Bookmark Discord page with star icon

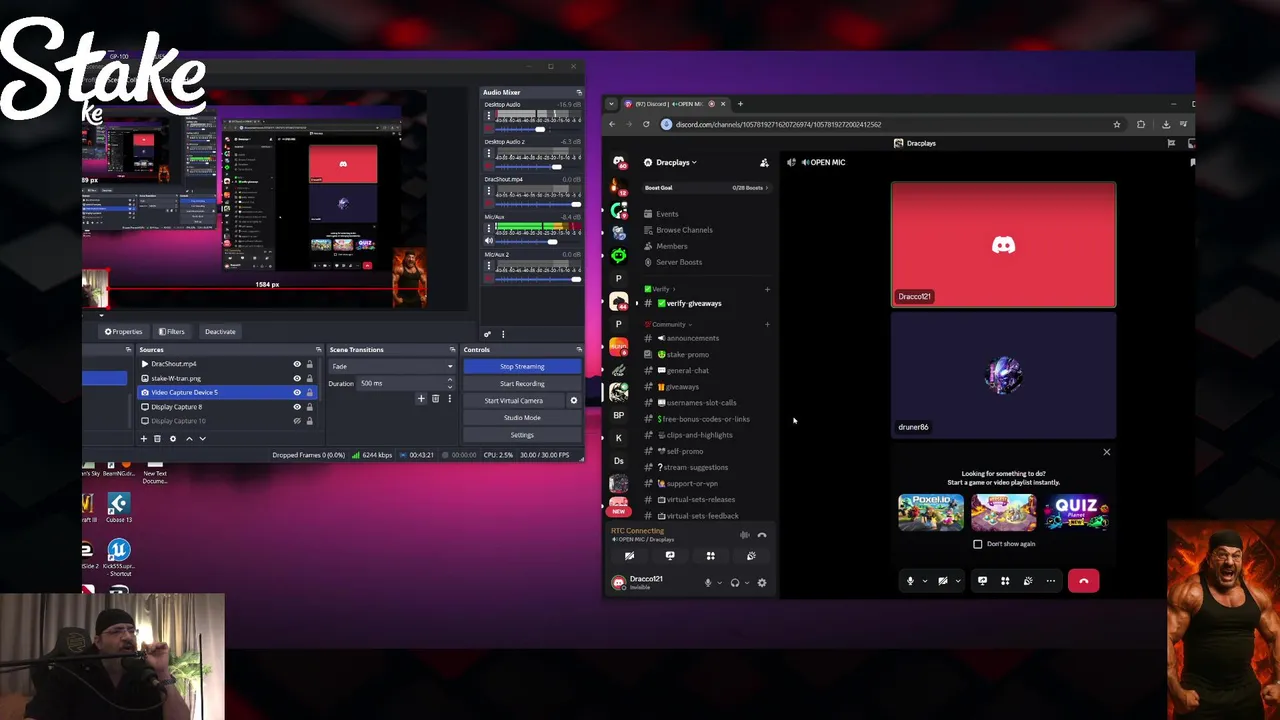[1116, 124]
